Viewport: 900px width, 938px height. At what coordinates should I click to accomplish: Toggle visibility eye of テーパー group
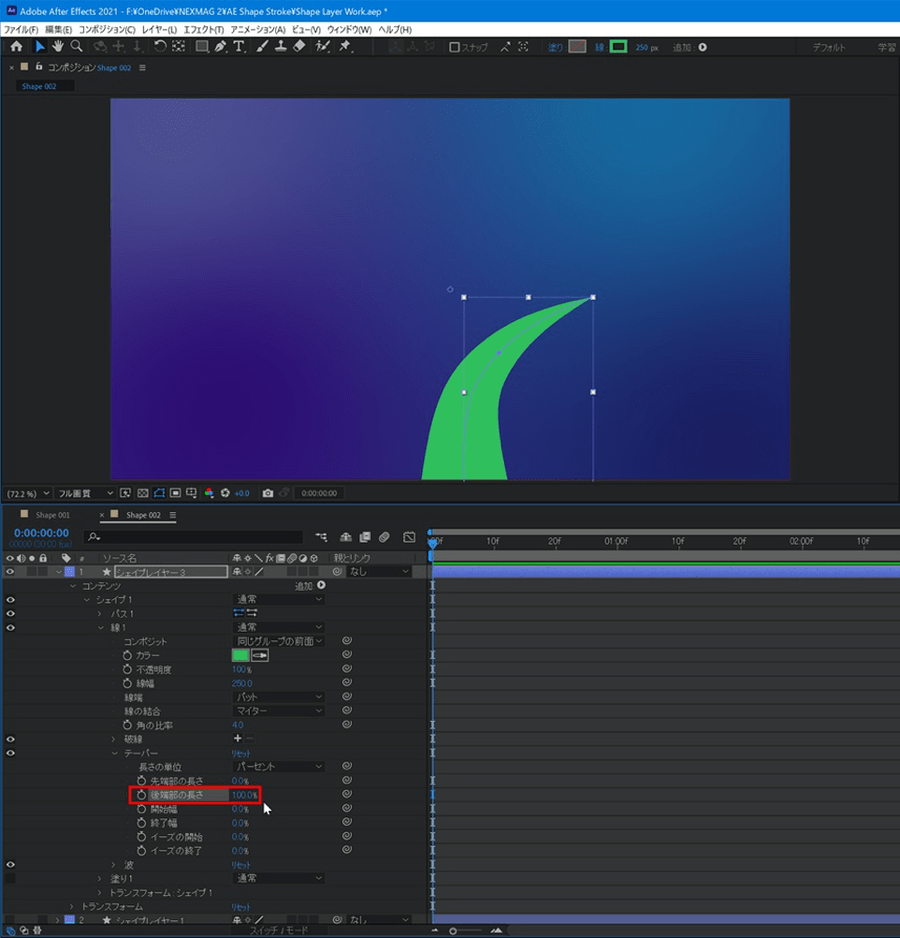coord(11,753)
